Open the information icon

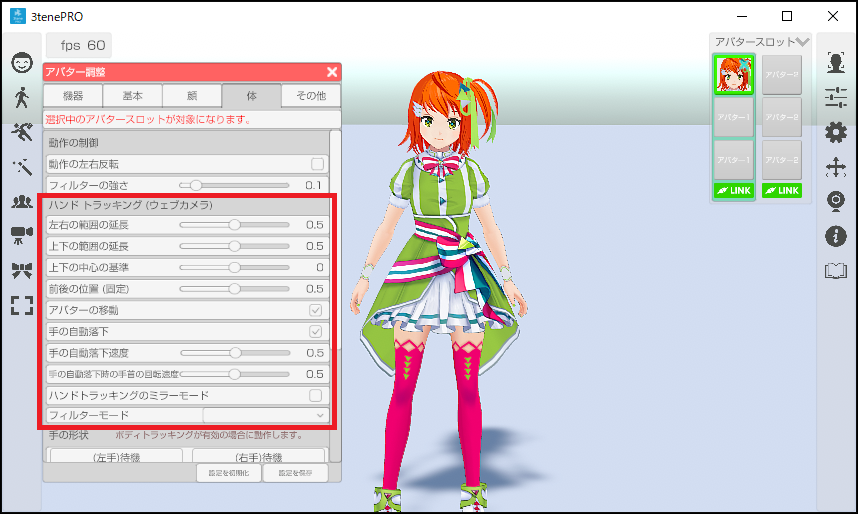[836, 236]
